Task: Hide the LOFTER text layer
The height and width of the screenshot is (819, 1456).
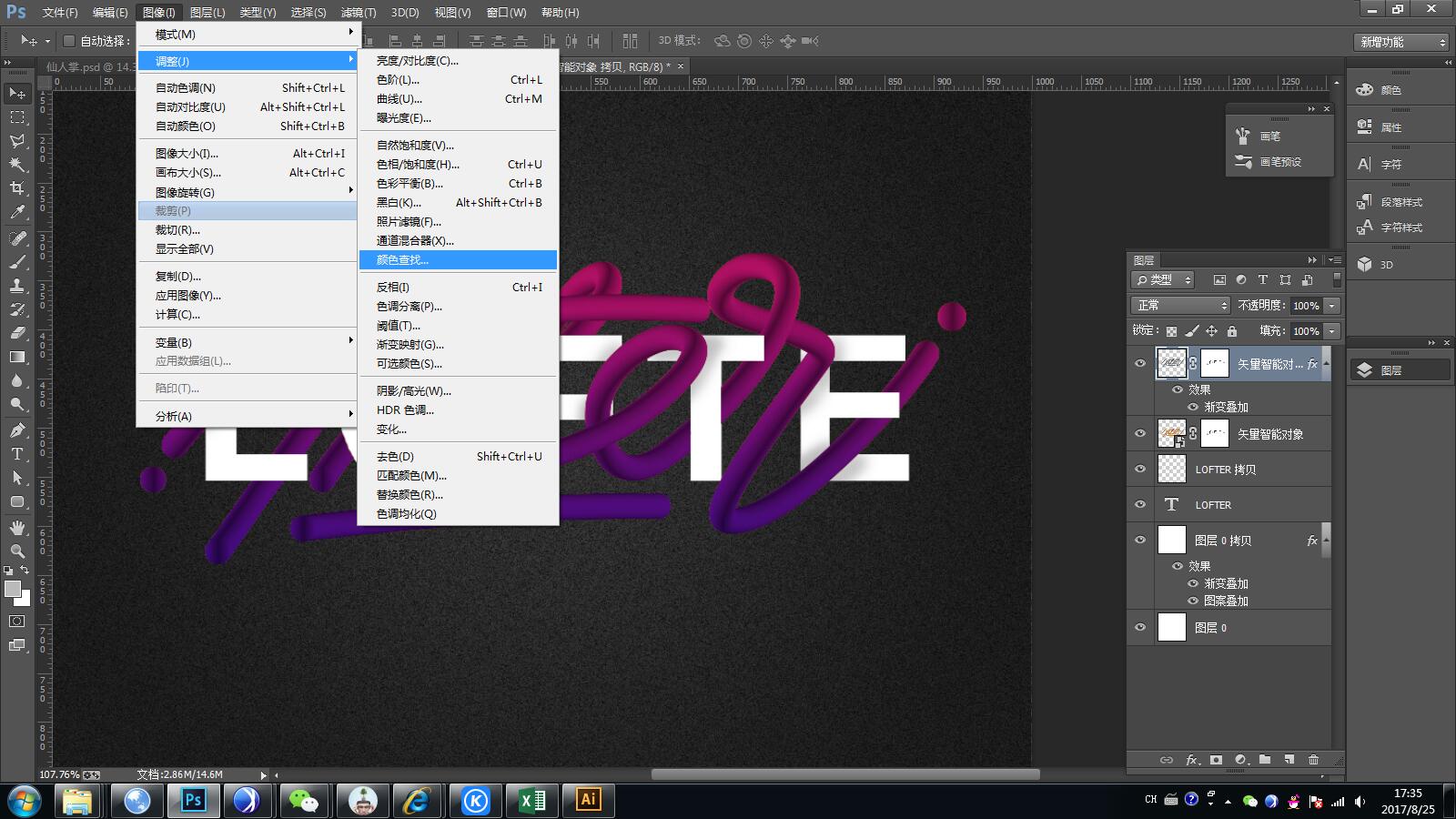Action: (x=1140, y=504)
